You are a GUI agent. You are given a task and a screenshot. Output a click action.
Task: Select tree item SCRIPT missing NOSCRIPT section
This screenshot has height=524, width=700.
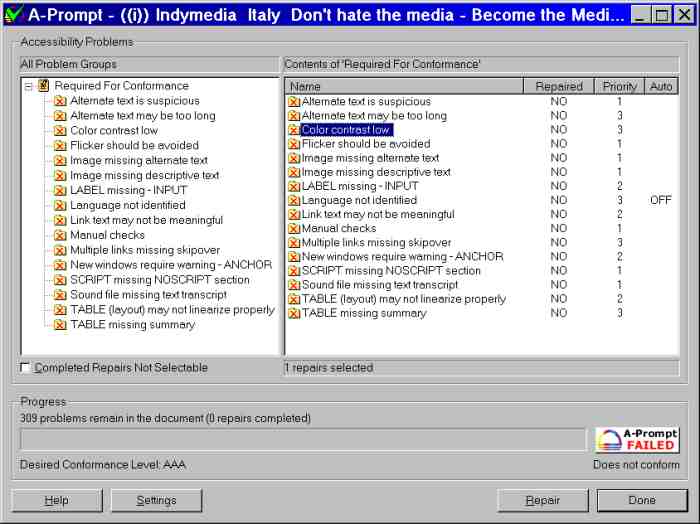(x=160, y=280)
